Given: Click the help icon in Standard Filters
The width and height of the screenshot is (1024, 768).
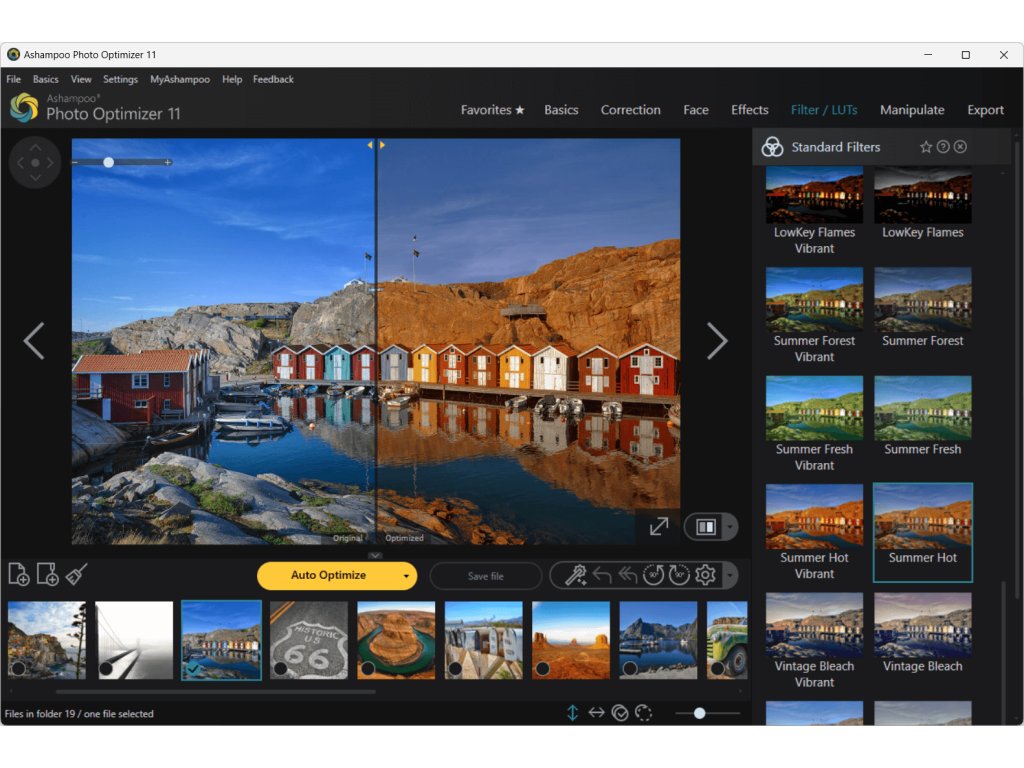Looking at the screenshot, I should (943, 147).
